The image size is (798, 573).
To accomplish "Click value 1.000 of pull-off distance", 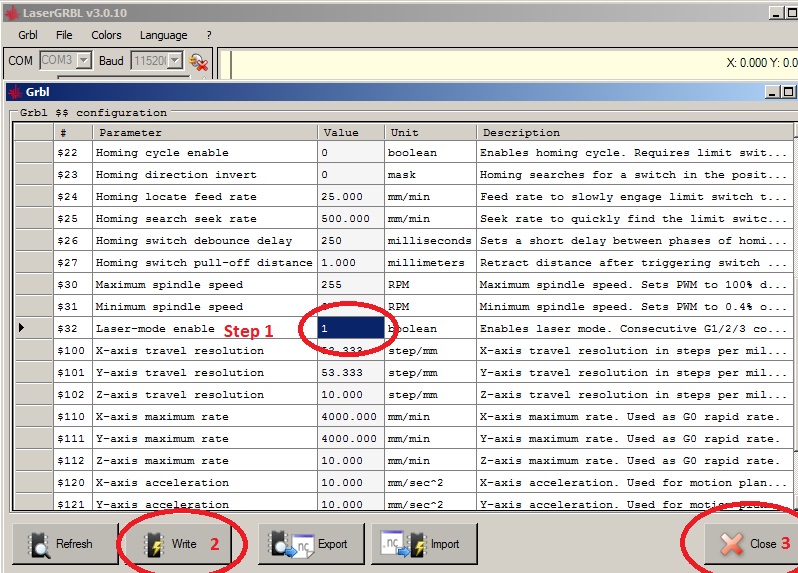I will [x=351, y=263].
